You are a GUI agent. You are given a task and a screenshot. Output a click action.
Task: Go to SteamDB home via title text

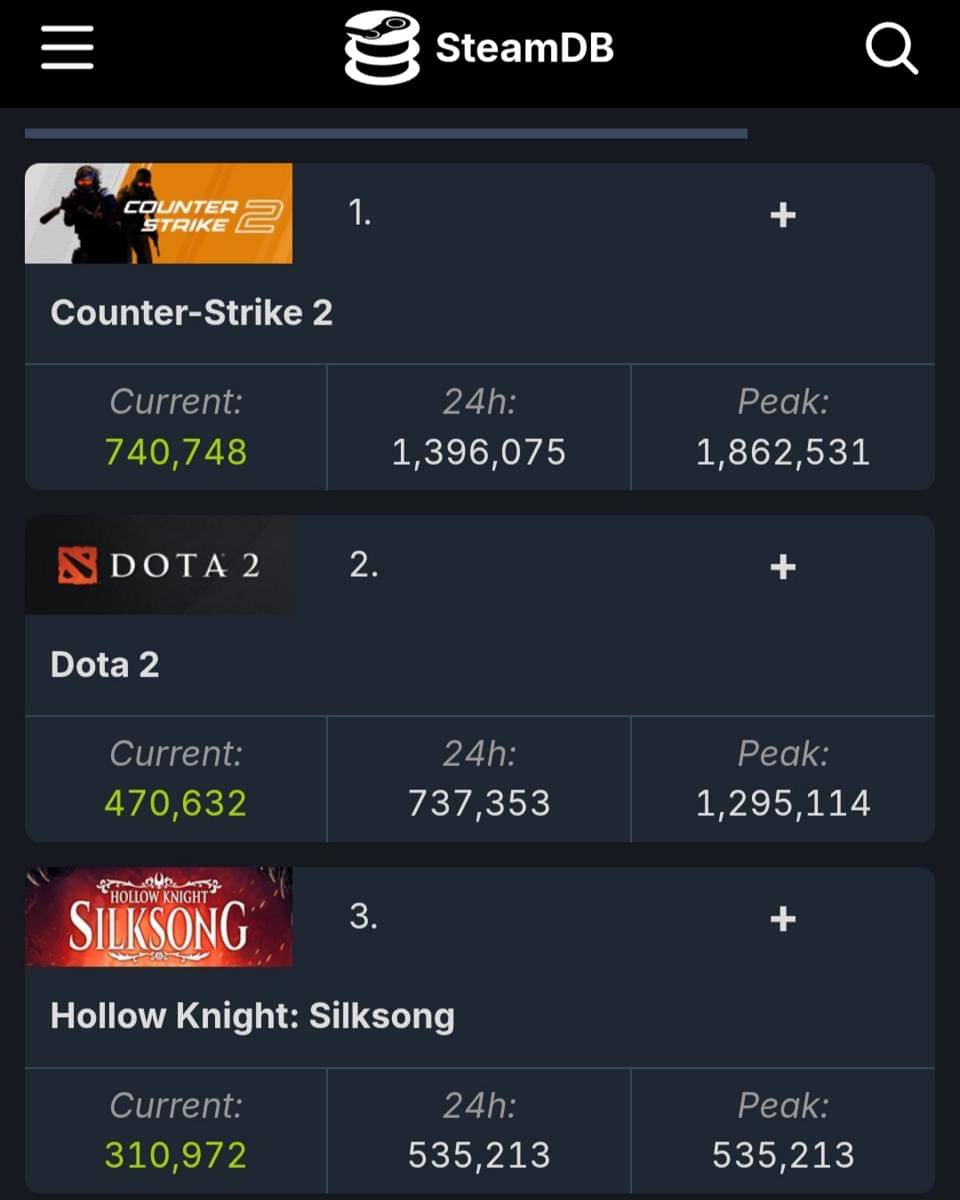coord(524,48)
